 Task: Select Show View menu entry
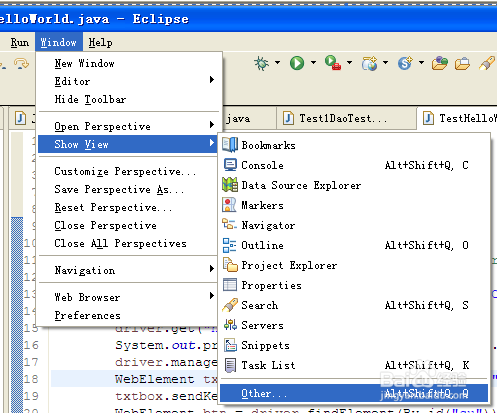[128, 144]
